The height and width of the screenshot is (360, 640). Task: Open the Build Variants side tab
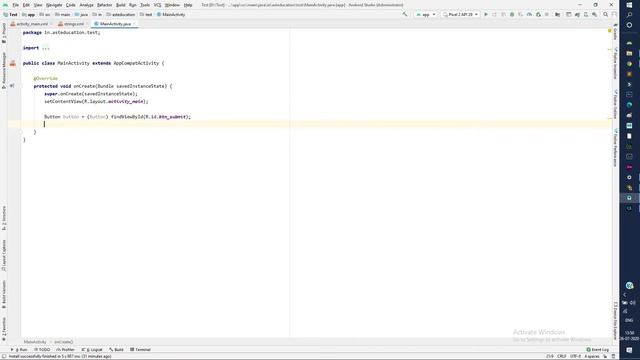4,294
